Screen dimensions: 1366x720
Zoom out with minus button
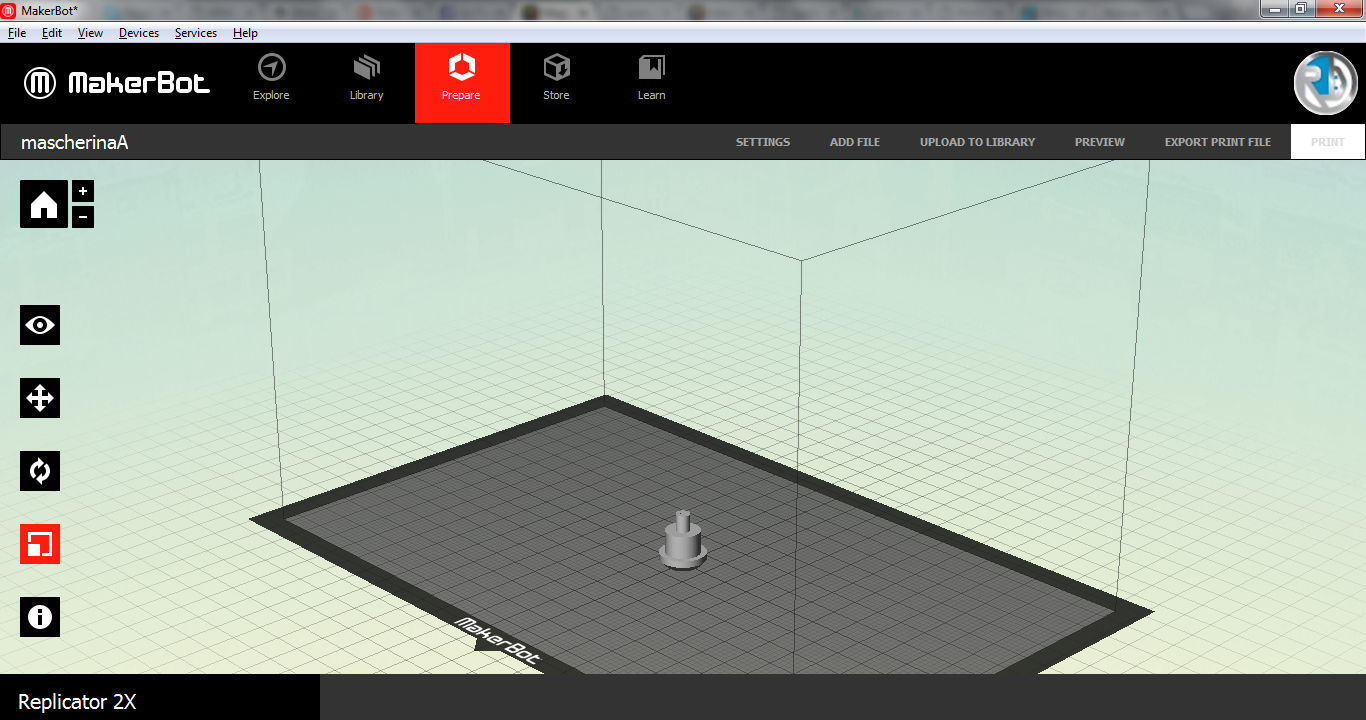83,216
